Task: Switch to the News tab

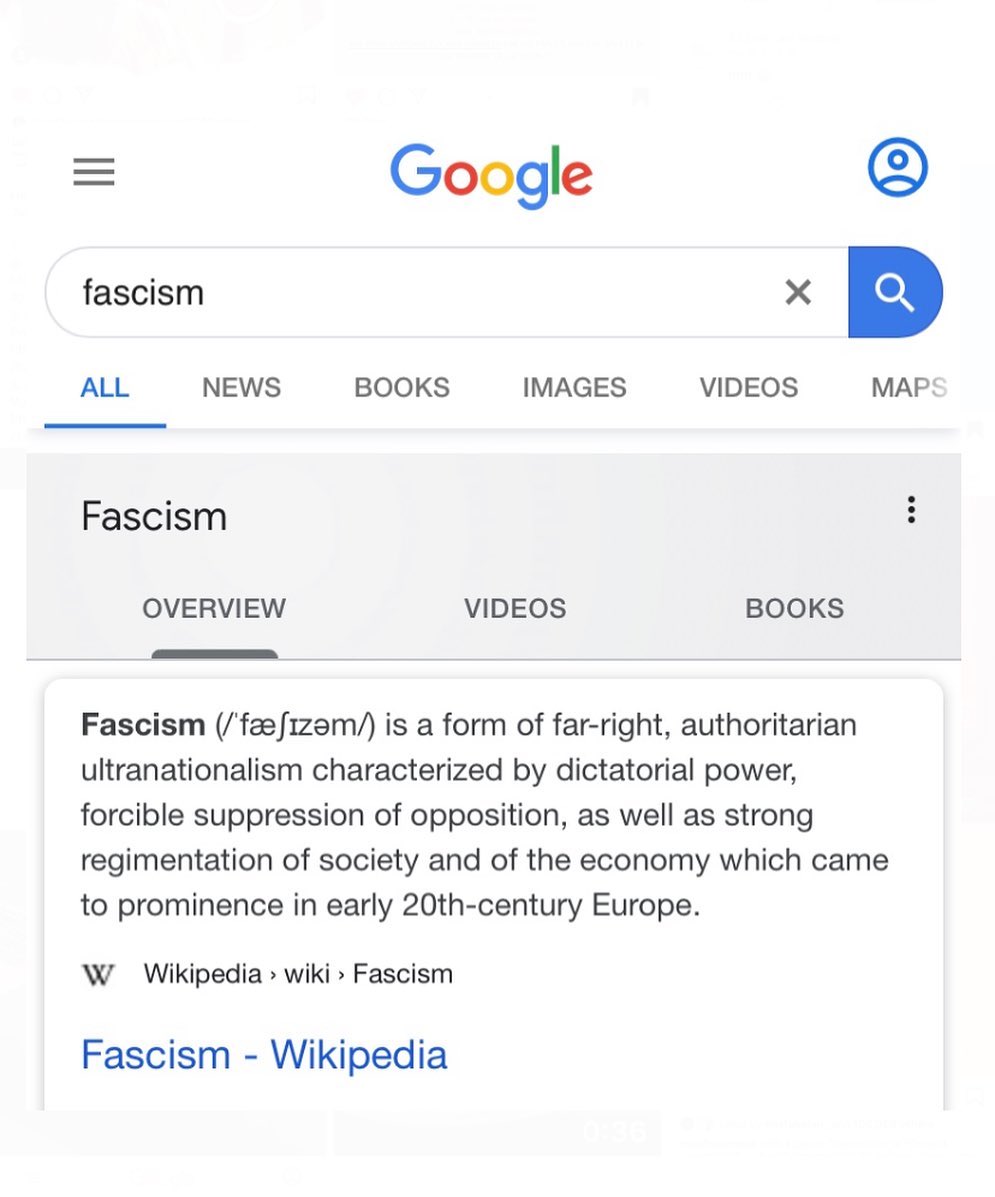Action: click(x=241, y=388)
